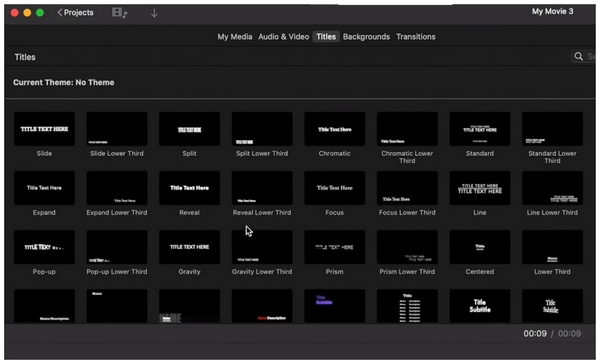This screenshot has width=600, height=364.
Task: Switch to the My Media tab
Action: coord(235,37)
